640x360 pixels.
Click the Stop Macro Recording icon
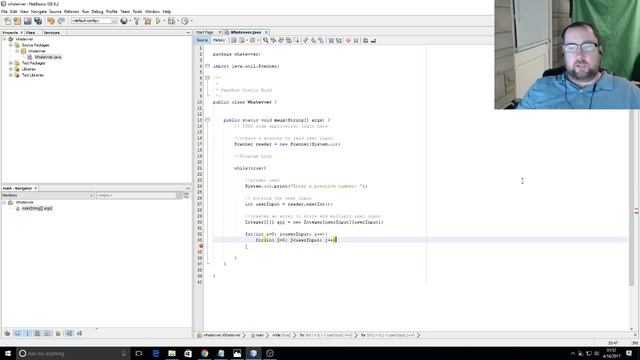coord(356,40)
